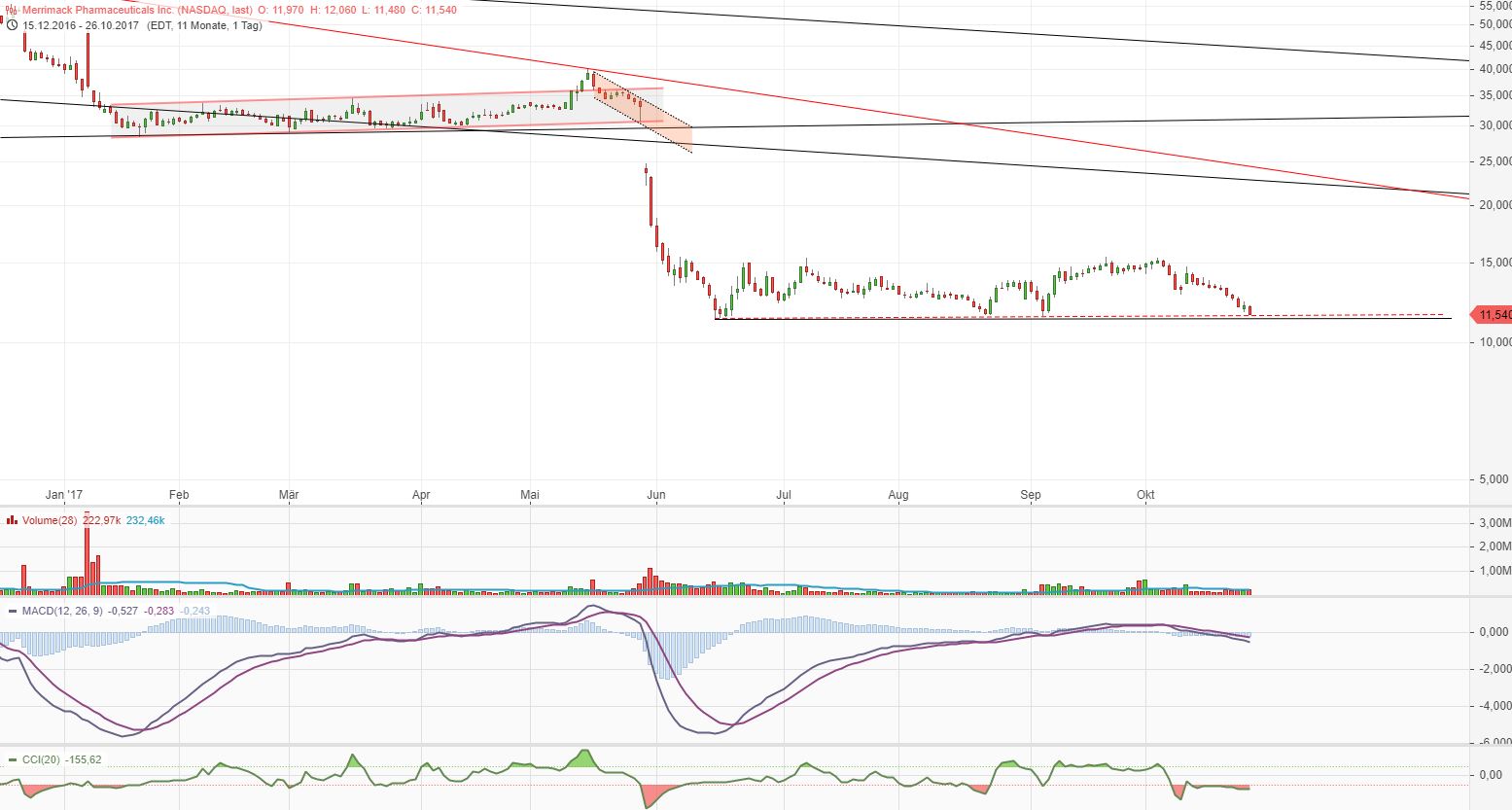
Task: Click the red 11,540 price tag
Action: [x=1493, y=315]
